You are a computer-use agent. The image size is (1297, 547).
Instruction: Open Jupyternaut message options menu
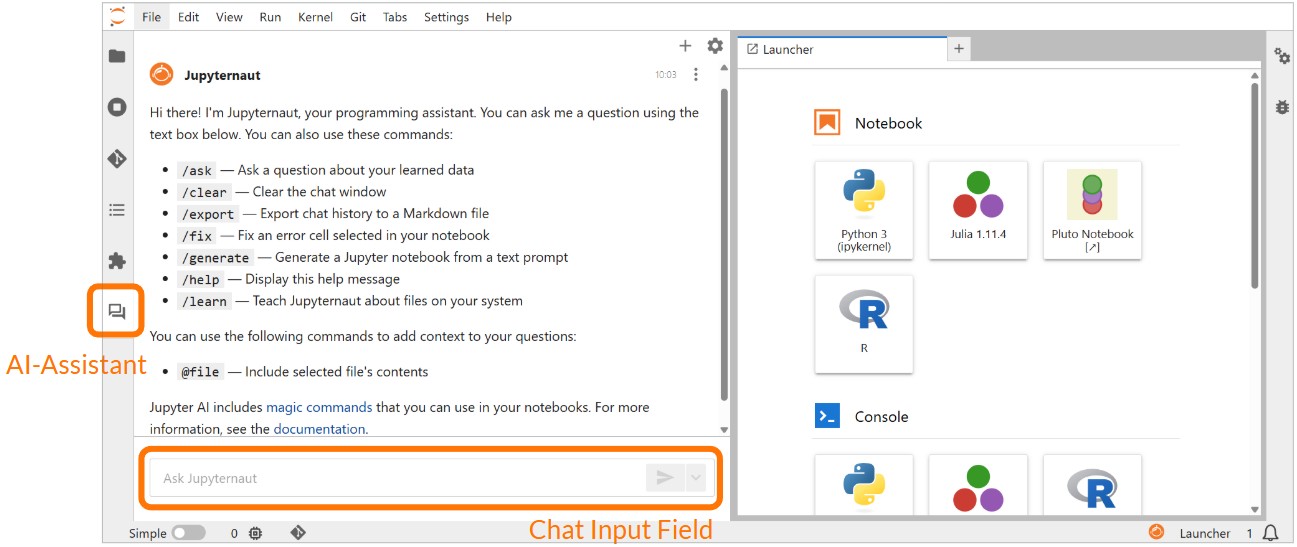point(696,75)
